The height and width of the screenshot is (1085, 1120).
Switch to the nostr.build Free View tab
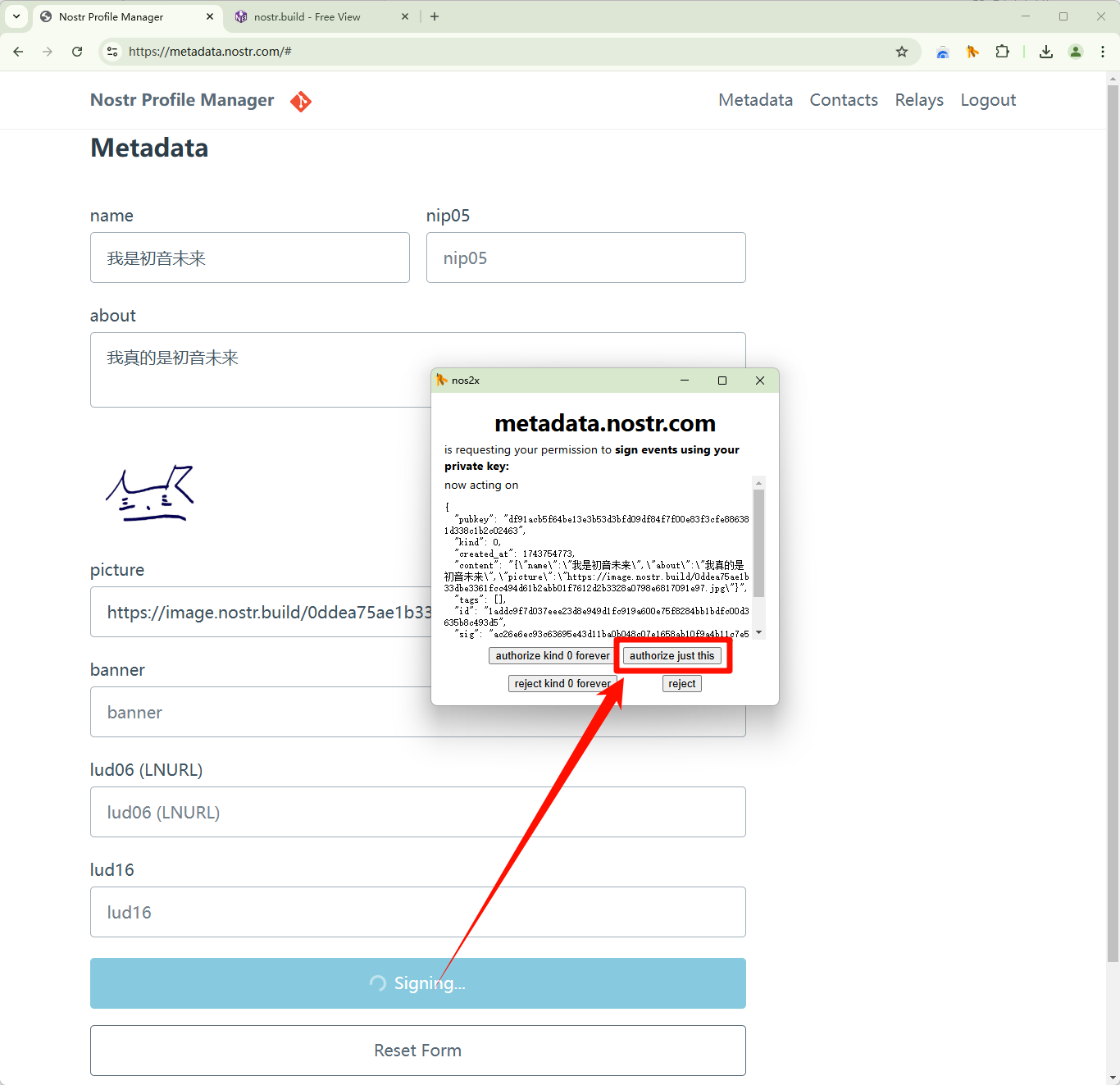(x=307, y=16)
